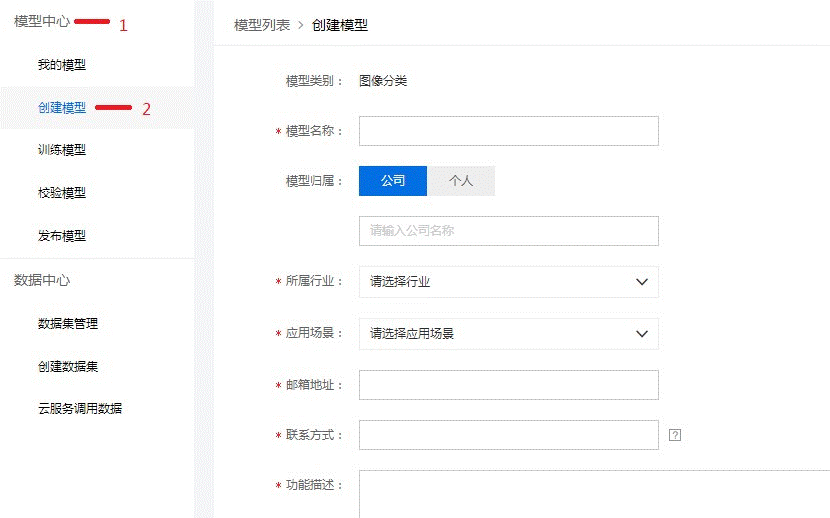Open 校验模型 sidebar entry

[62, 193]
